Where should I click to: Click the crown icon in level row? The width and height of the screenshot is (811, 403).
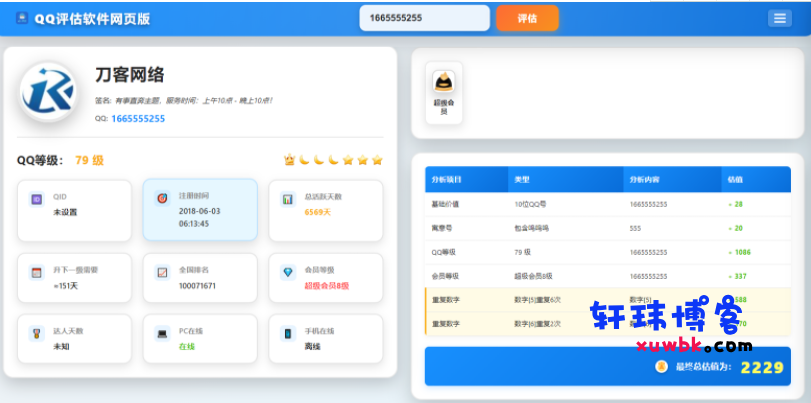(x=289, y=160)
